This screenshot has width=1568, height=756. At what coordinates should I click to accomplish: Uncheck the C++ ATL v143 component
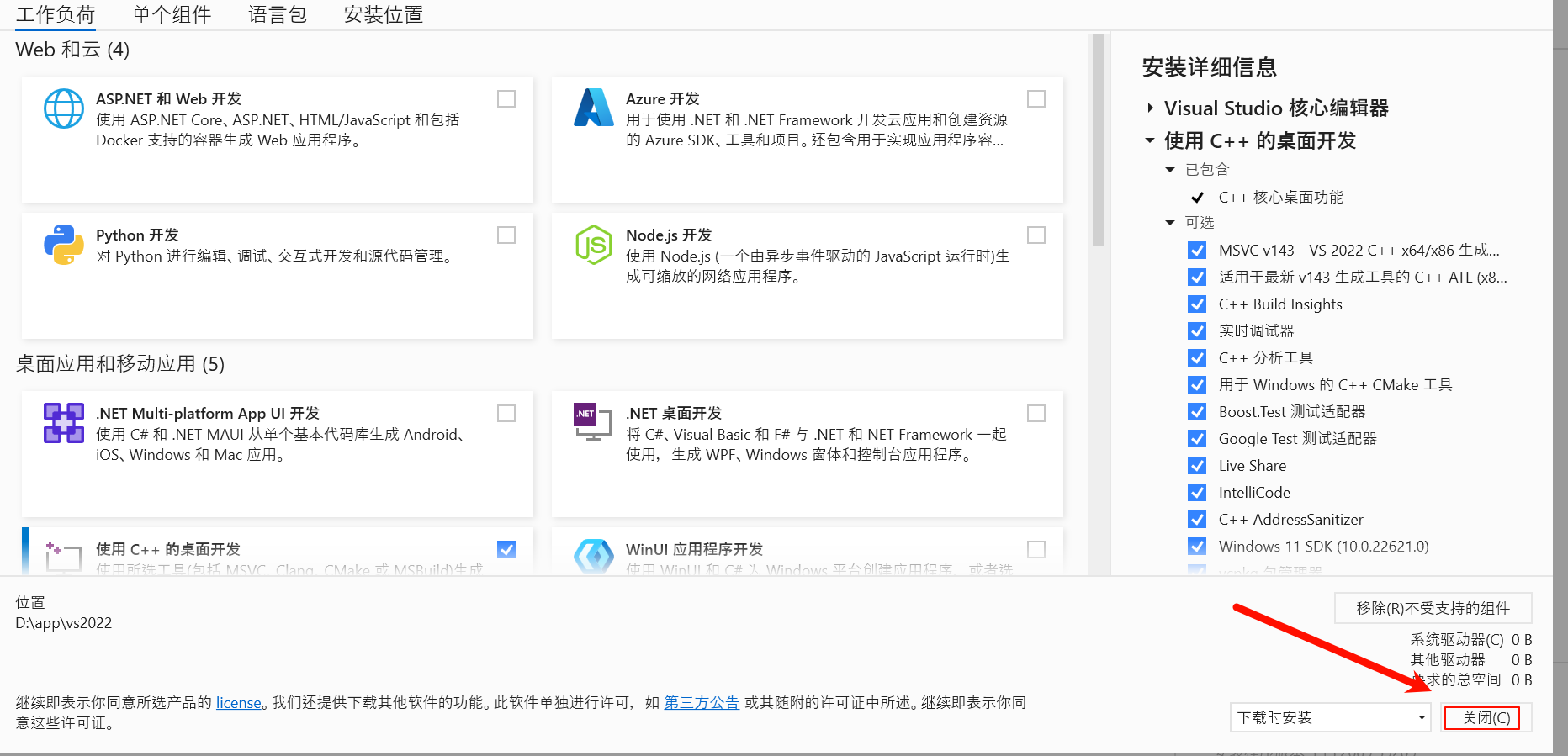pos(1197,278)
